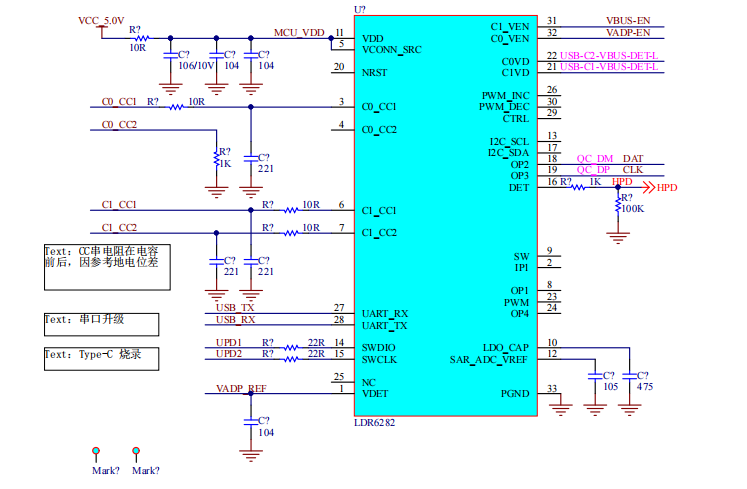747x489 pixels.
Task: Select the I2C_SCL pin name
Action: 509,142
